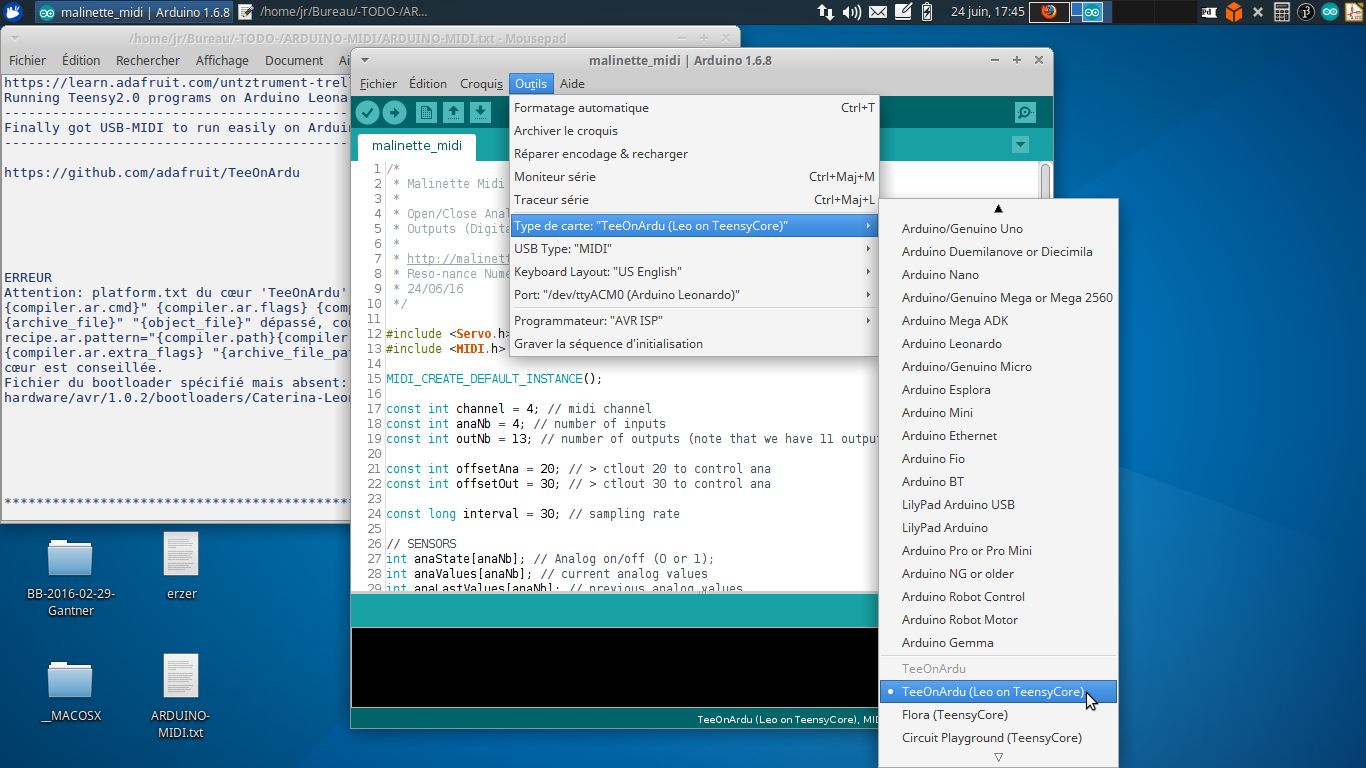This screenshot has width=1366, height=768.
Task: Click the Firefox icon in top panel
Action: click(1048, 12)
